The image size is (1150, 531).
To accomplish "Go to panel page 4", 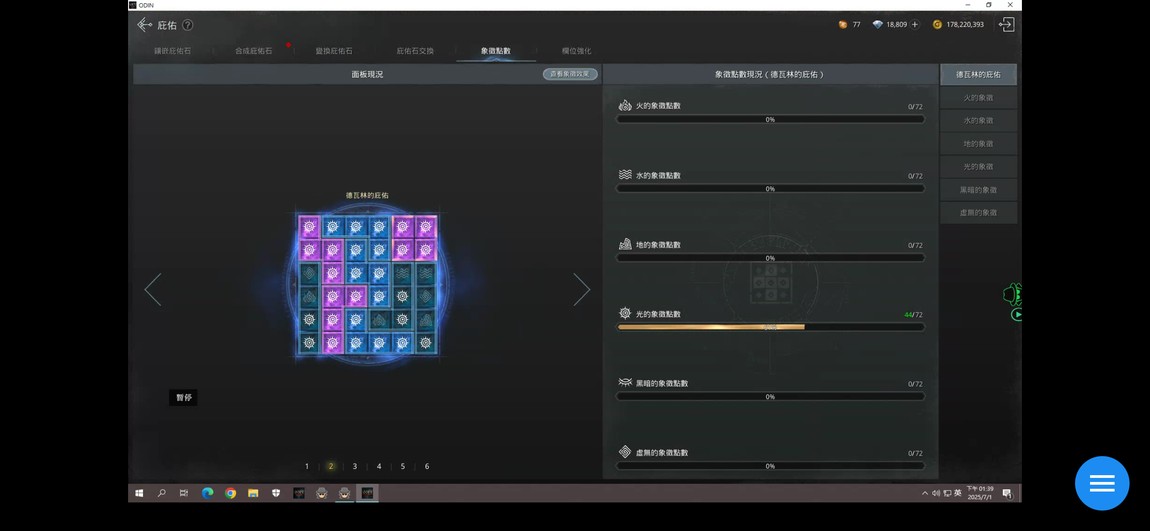I will pyautogui.click(x=379, y=466).
